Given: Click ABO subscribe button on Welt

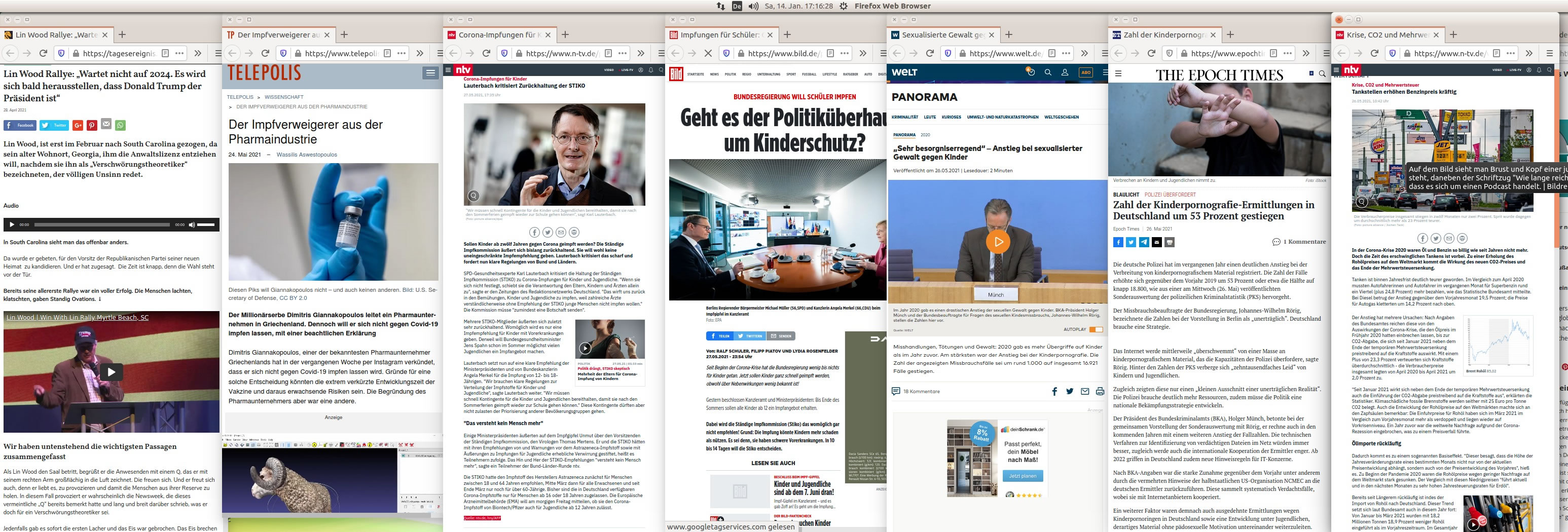Looking at the screenshot, I should click(x=1086, y=72).
